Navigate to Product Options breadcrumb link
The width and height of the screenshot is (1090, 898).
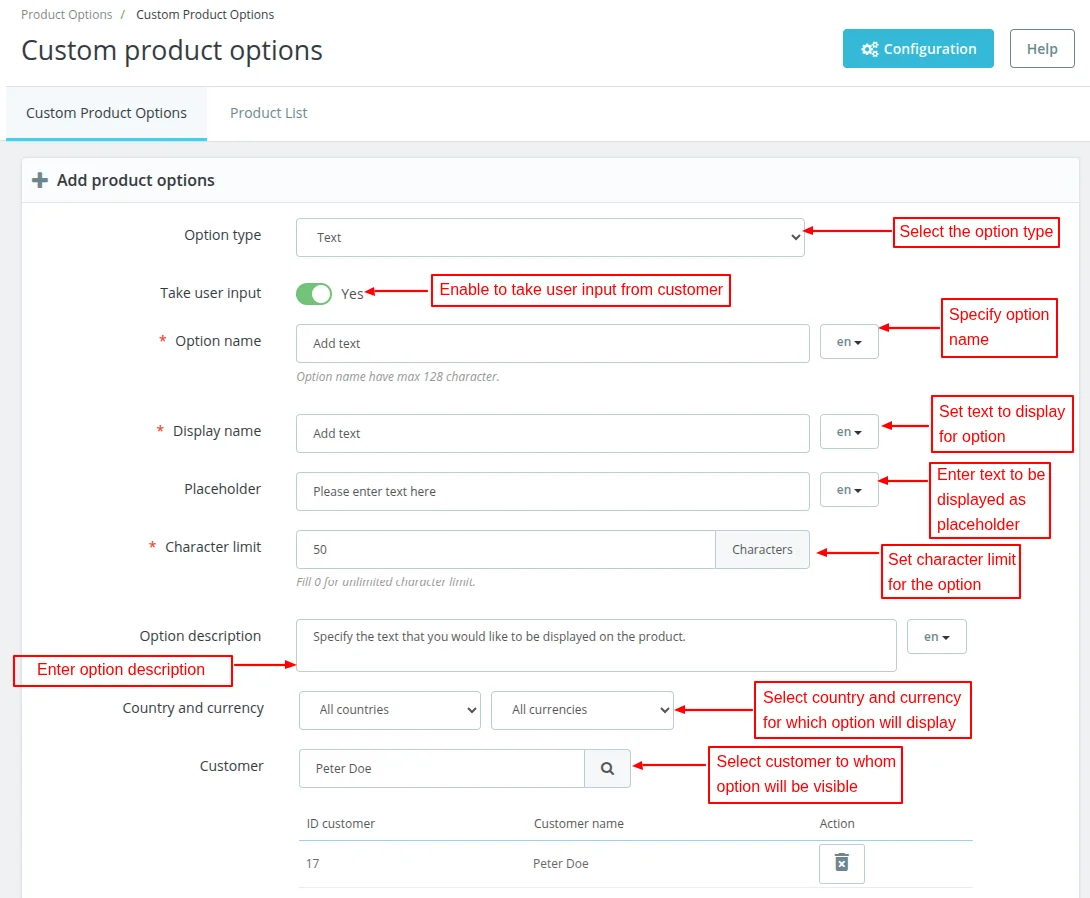(x=66, y=14)
